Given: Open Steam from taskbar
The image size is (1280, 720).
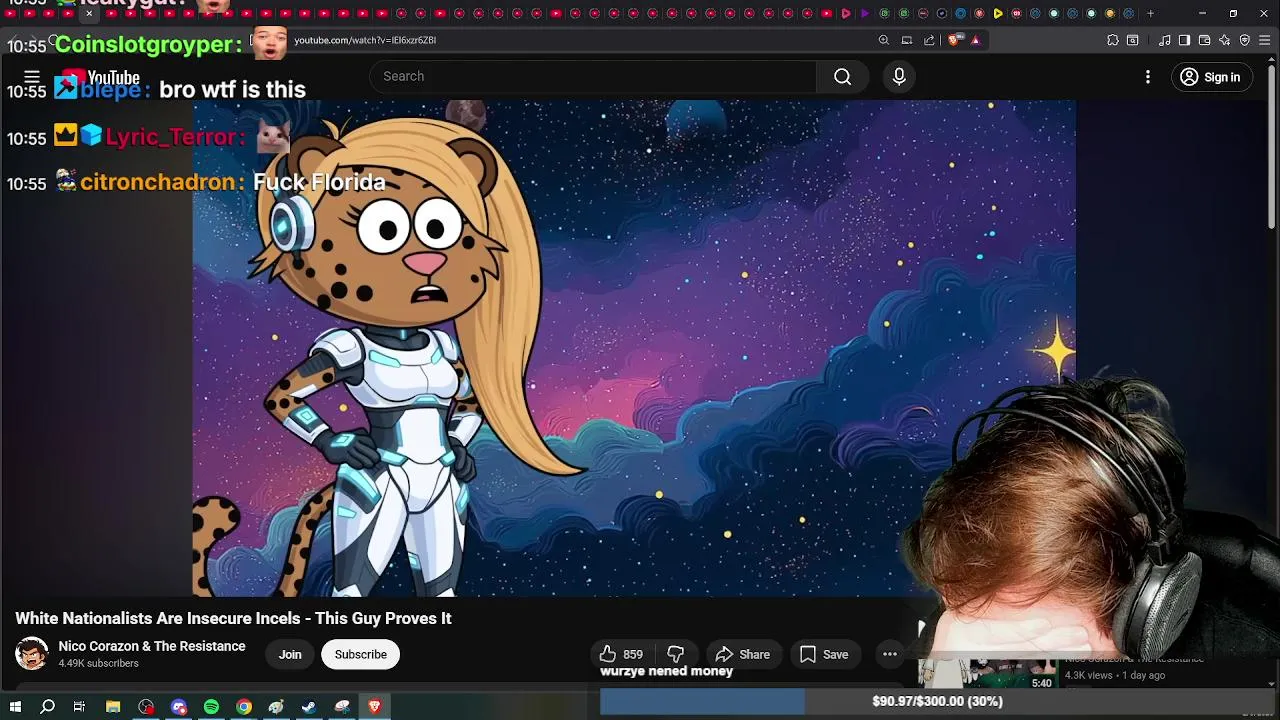Looking at the screenshot, I should (309, 707).
